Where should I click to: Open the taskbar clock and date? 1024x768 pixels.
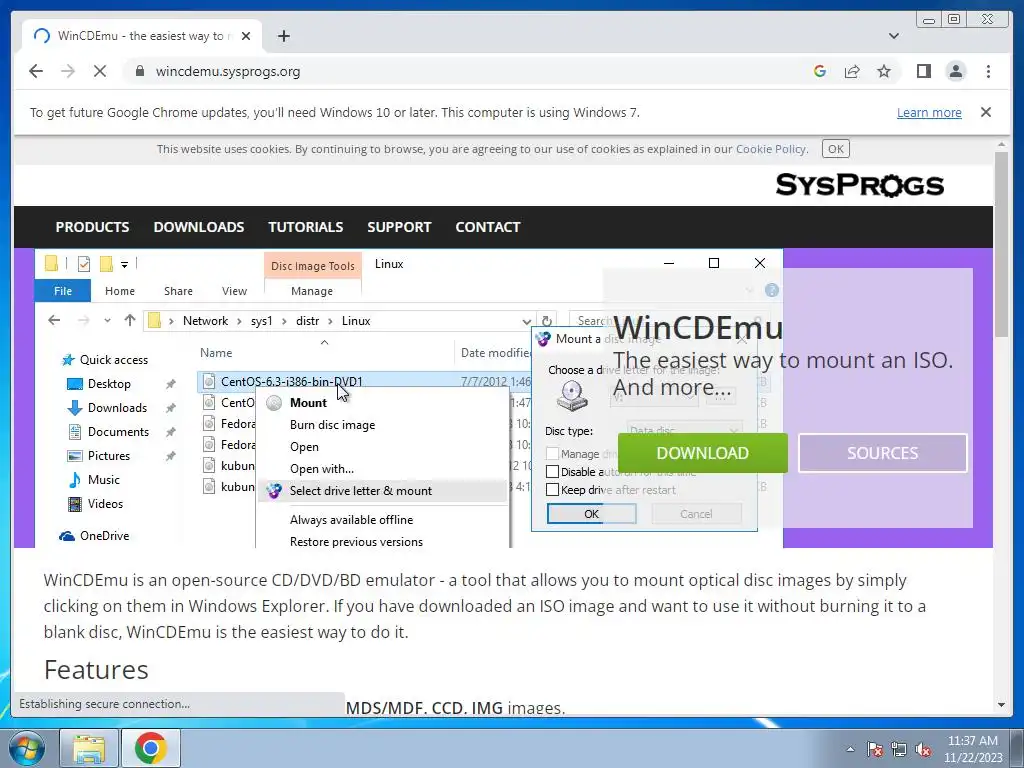[x=972, y=749]
